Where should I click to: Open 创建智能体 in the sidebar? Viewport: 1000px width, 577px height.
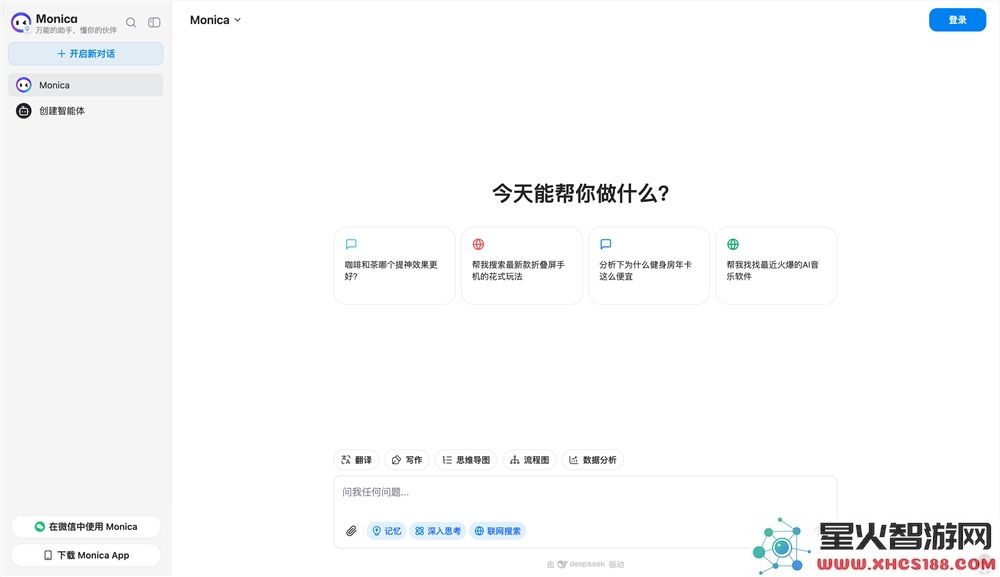pyautogui.click(x=85, y=111)
